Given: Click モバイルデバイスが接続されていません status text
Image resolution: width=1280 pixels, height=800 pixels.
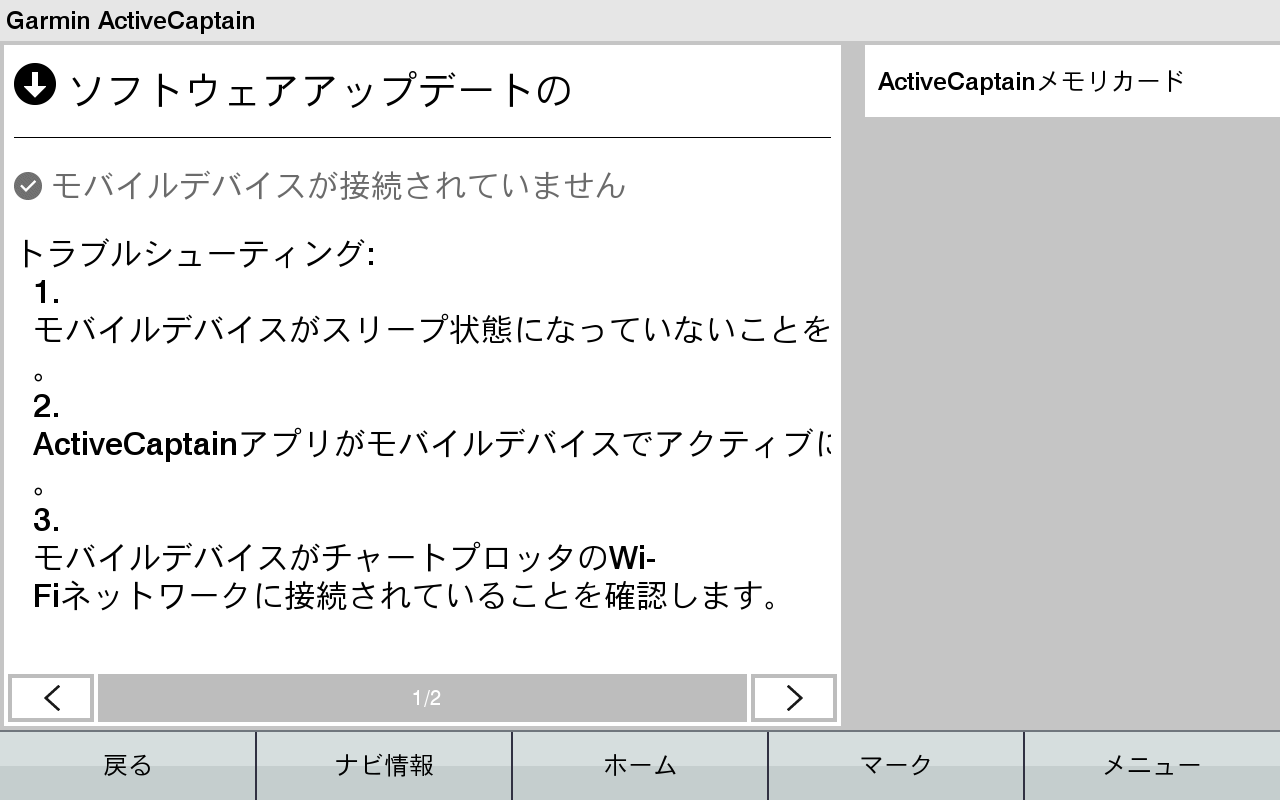Looking at the screenshot, I should pyautogui.click(x=338, y=186).
